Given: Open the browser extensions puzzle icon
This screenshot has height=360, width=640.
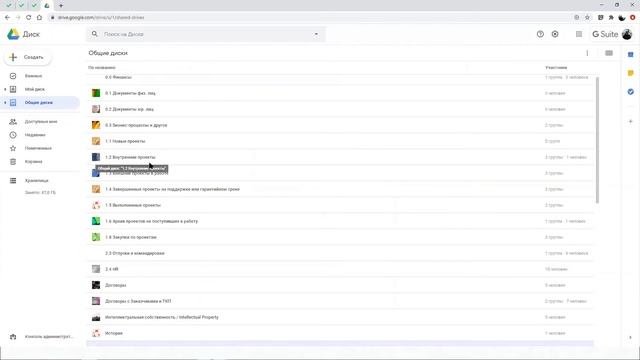Looking at the screenshot, I should click(x=611, y=18).
